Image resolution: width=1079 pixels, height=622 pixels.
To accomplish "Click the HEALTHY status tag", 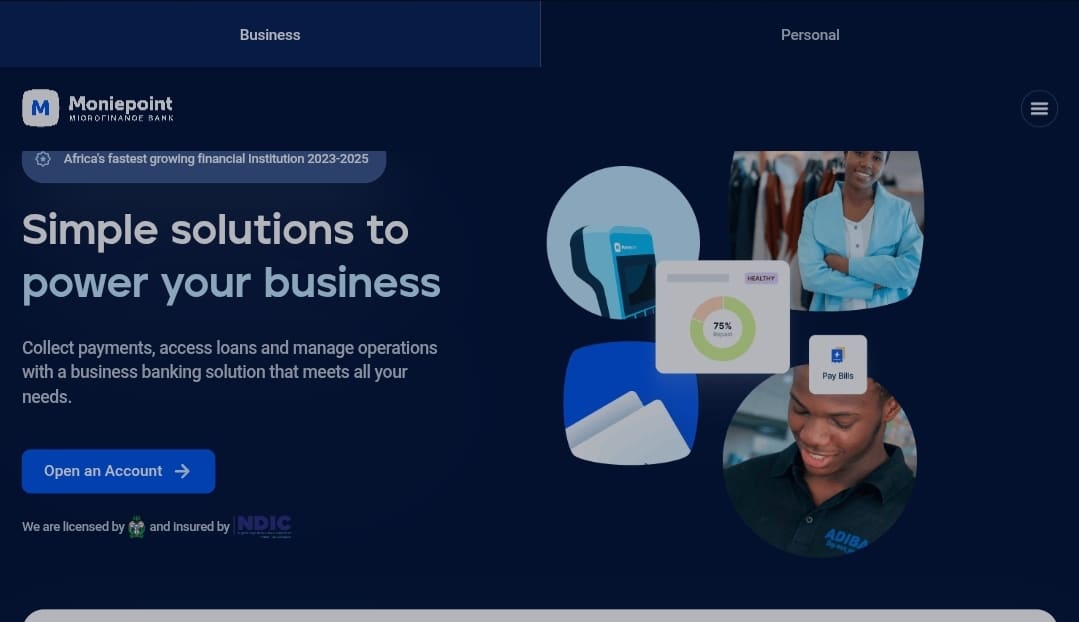I will tap(761, 278).
